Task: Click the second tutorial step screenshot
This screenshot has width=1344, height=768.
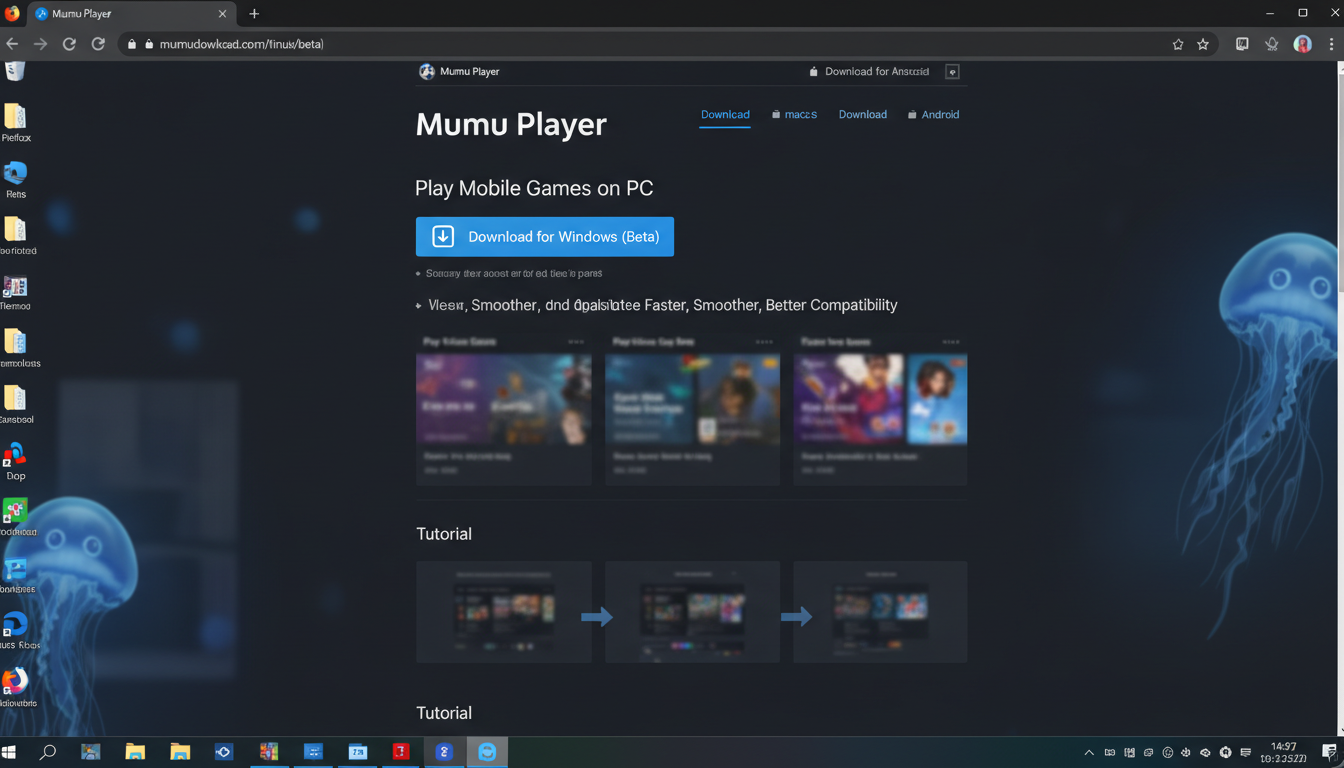Action: pos(692,612)
